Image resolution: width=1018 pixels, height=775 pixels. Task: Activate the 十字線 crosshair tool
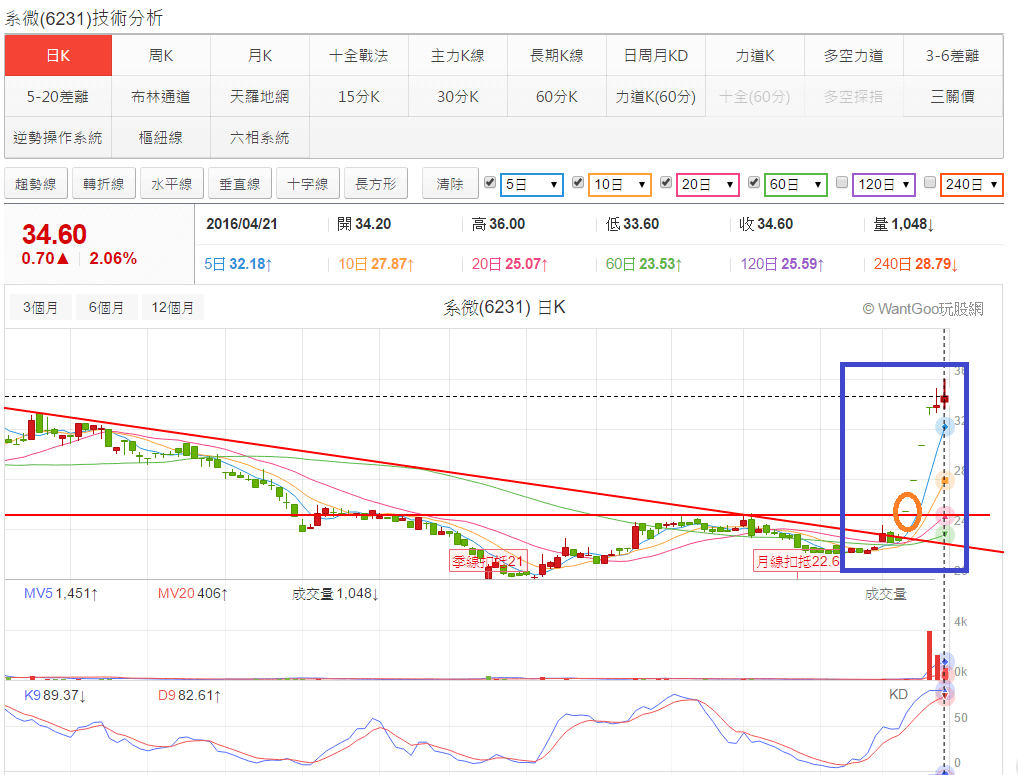click(x=308, y=184)
